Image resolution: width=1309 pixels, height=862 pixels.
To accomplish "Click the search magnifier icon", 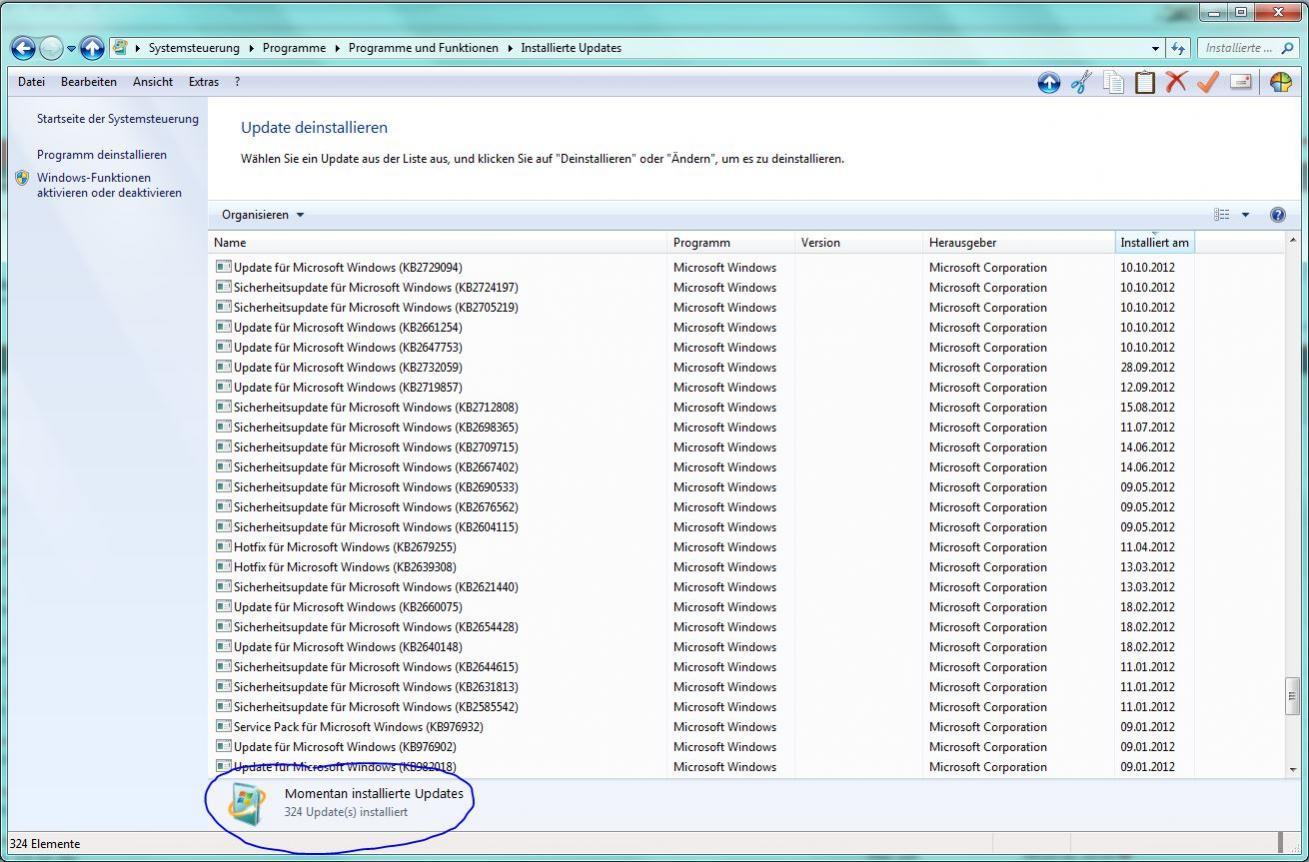I will point(1288,48).
